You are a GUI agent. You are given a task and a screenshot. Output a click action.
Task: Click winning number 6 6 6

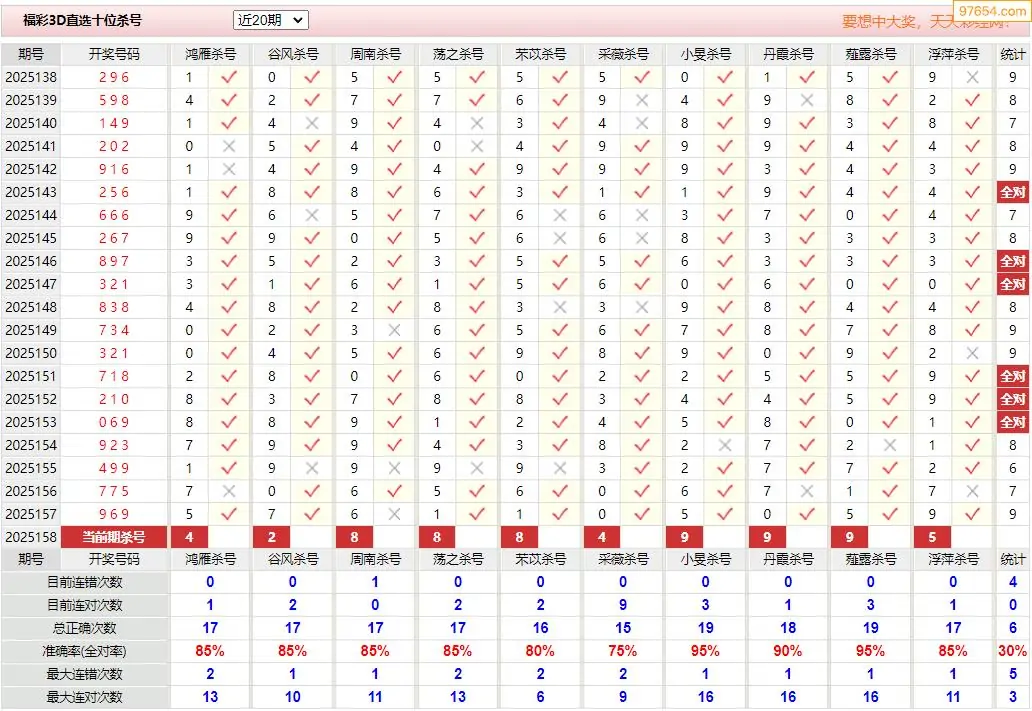(x=114, y=215)
